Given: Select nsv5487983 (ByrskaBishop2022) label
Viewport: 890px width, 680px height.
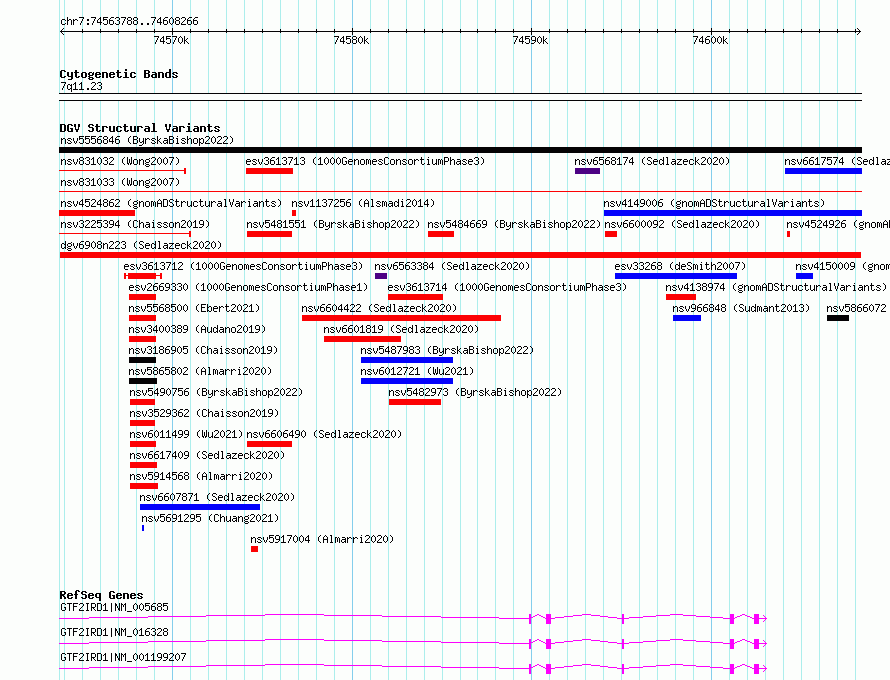Looking at the screenshot, I should pyautogui.click(x=447, y=350).
